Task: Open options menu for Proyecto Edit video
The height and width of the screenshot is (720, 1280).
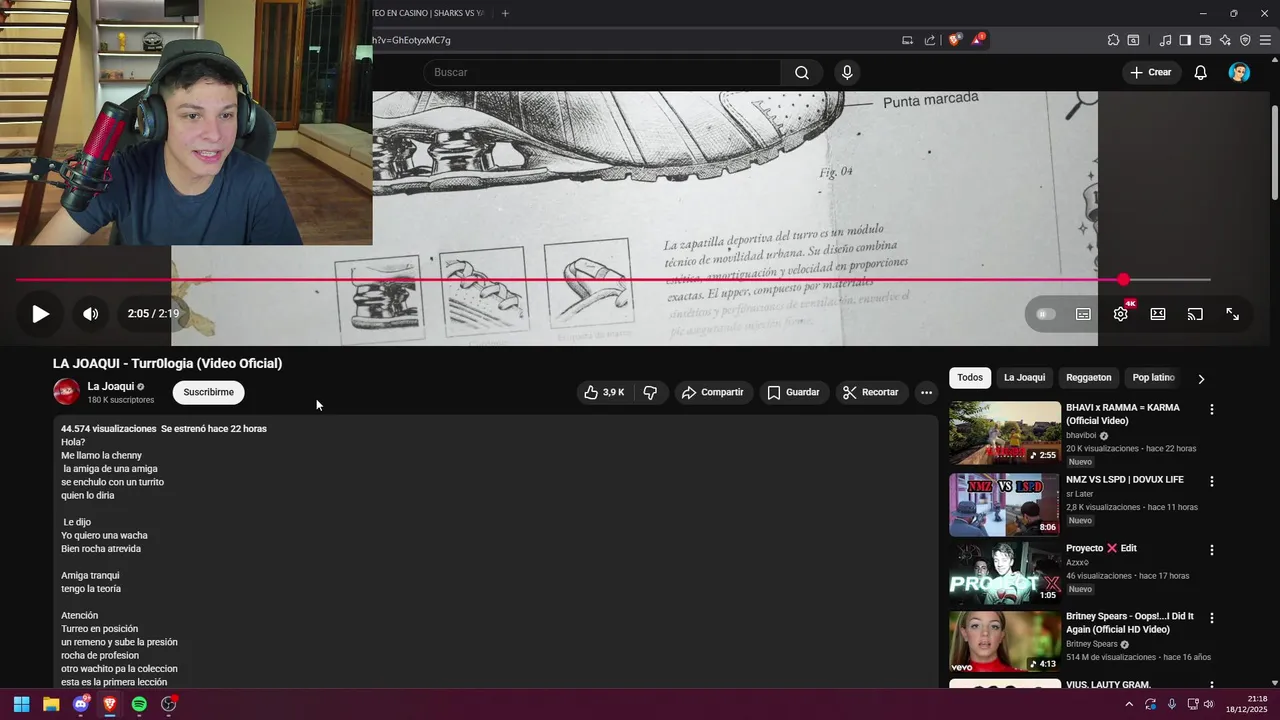Action: 1212,550
